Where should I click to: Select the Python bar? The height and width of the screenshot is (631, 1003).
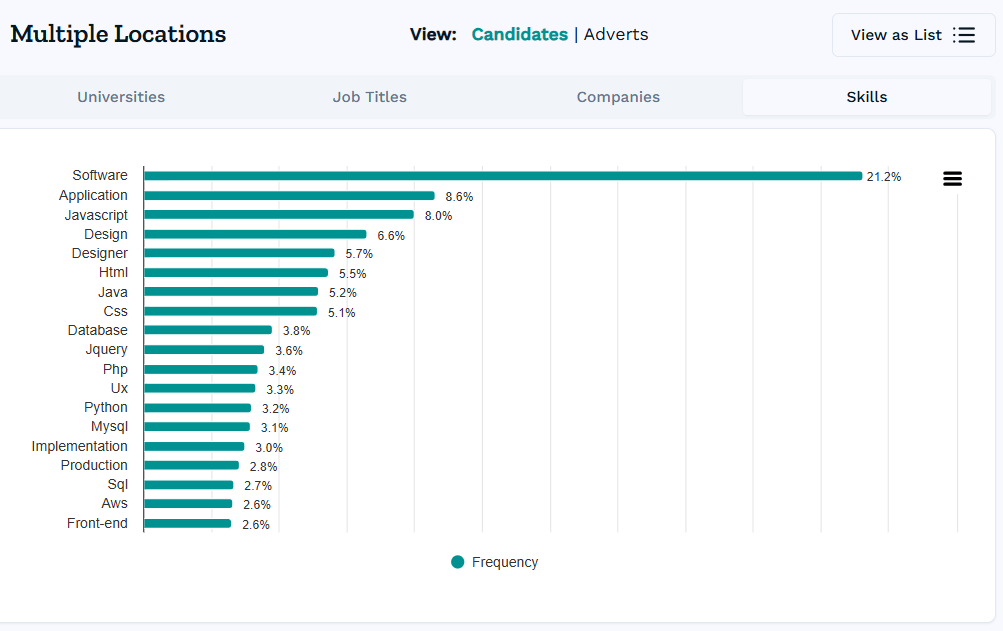tap(196, 407)
